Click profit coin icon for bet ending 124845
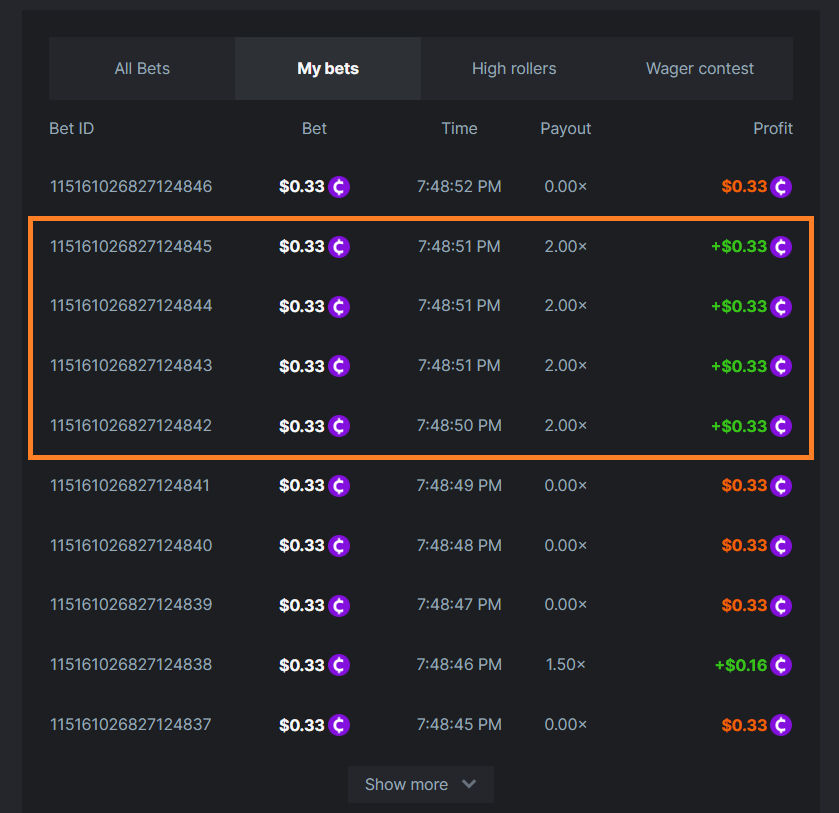The height and width of the screenshot is (813, 839). point(781,247)
